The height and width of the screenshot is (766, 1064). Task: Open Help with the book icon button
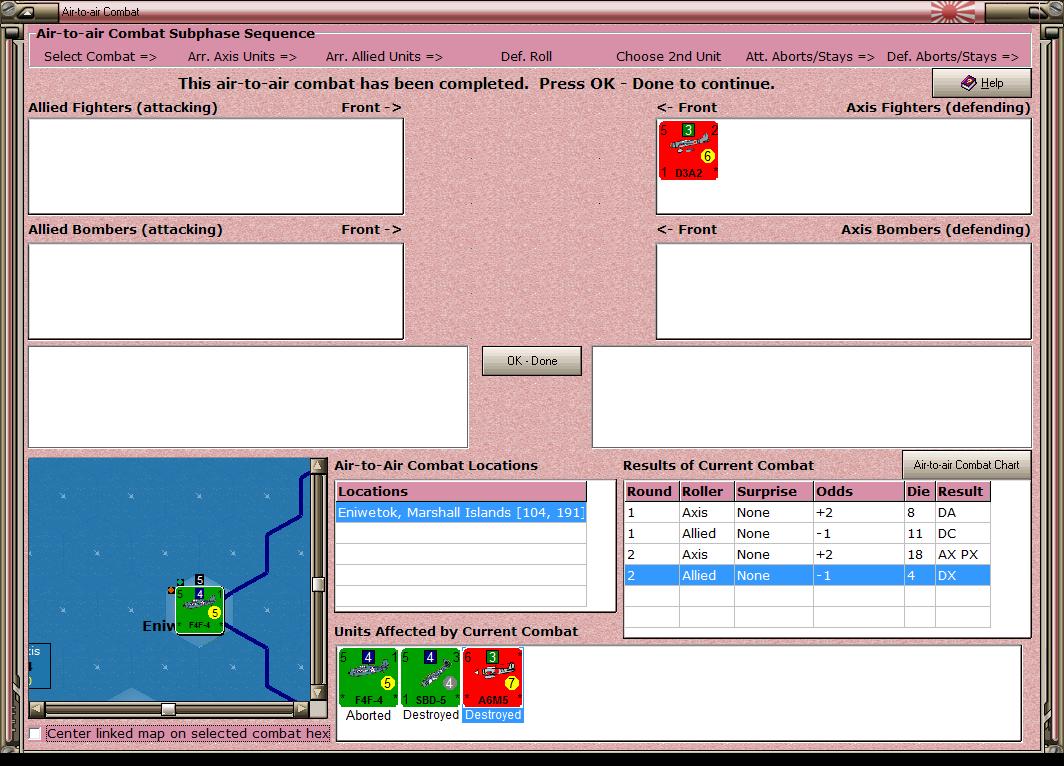[x=981, y=83]
